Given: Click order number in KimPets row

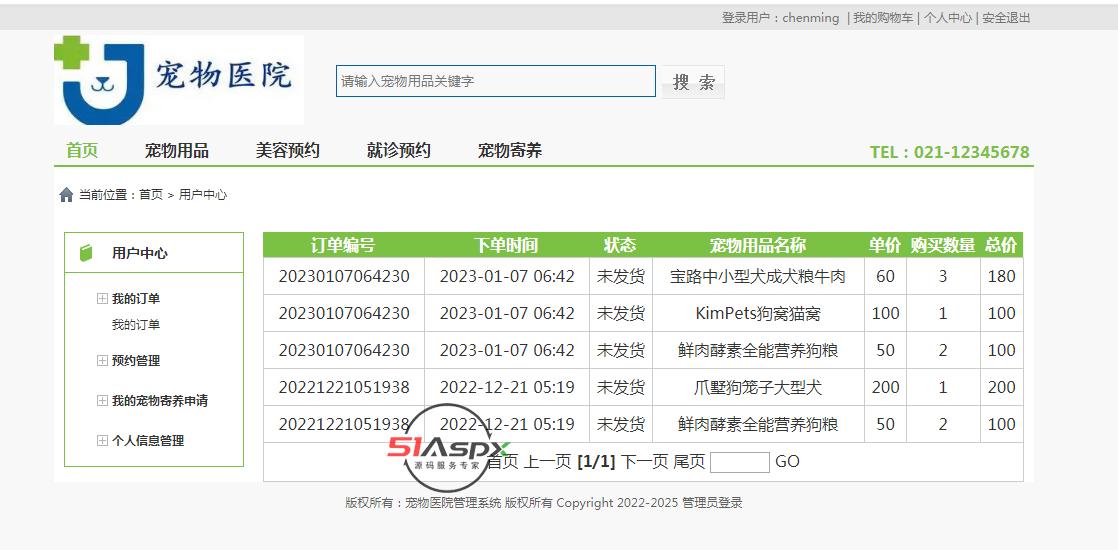Looking at the screenshot, I should (x=344, y=313).
